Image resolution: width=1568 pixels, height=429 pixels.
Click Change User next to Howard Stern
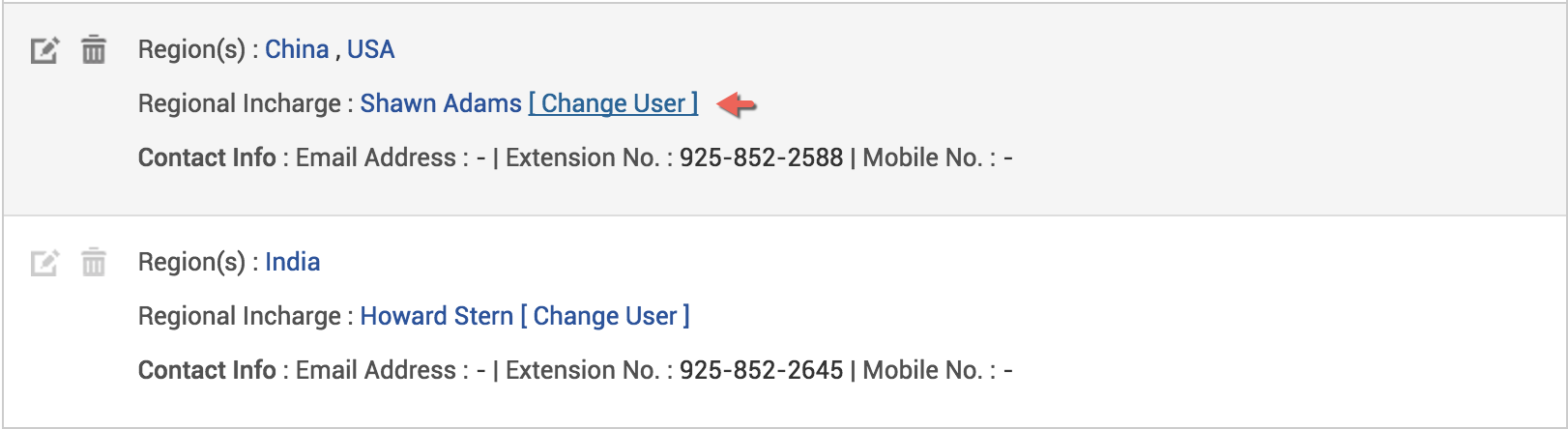pyautogui.click(x=605, y=316)
